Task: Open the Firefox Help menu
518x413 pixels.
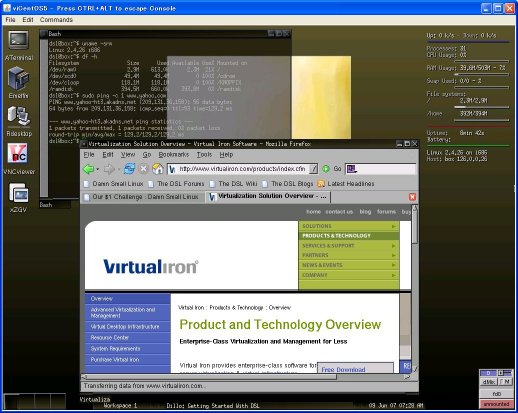Action: tap(226, 155)
